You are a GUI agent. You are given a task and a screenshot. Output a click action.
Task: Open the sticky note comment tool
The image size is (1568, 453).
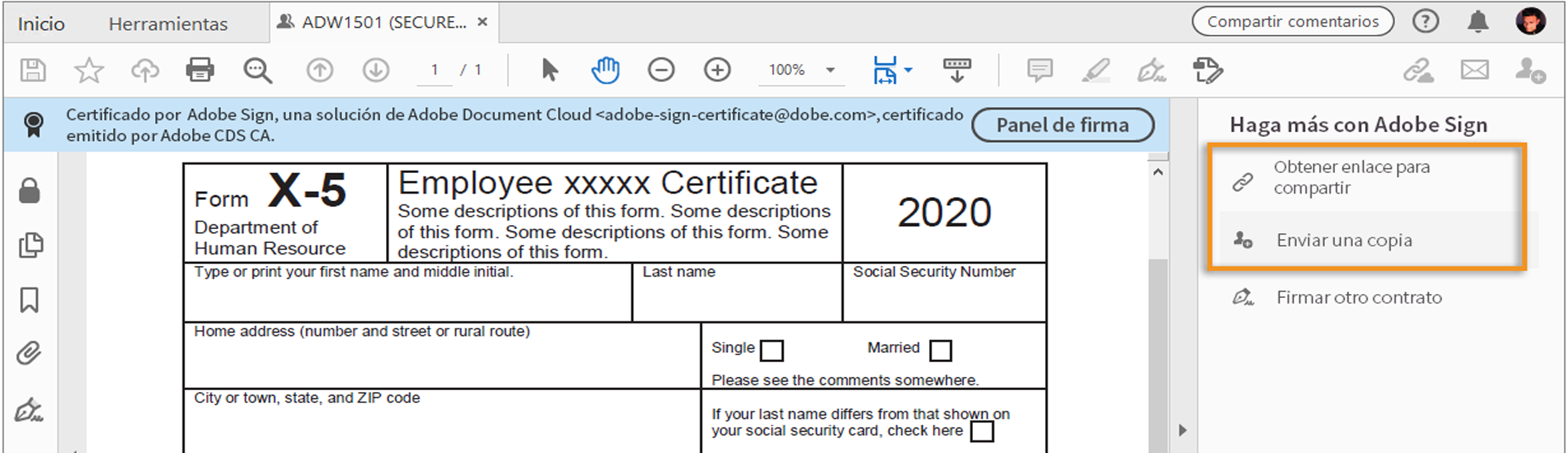pos(1040,70)
